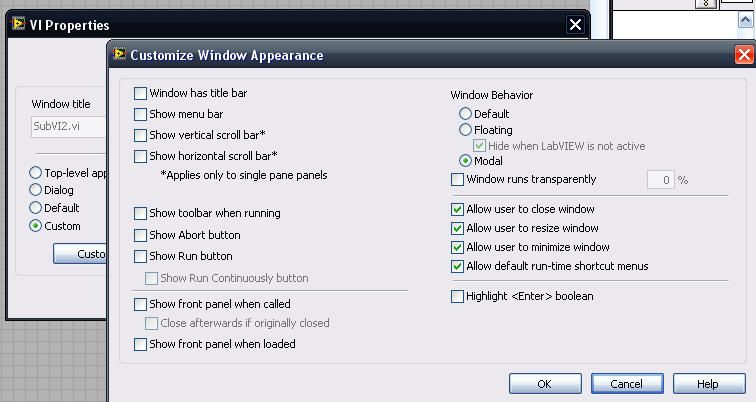Select Floating window behavior

coord(466,130)
